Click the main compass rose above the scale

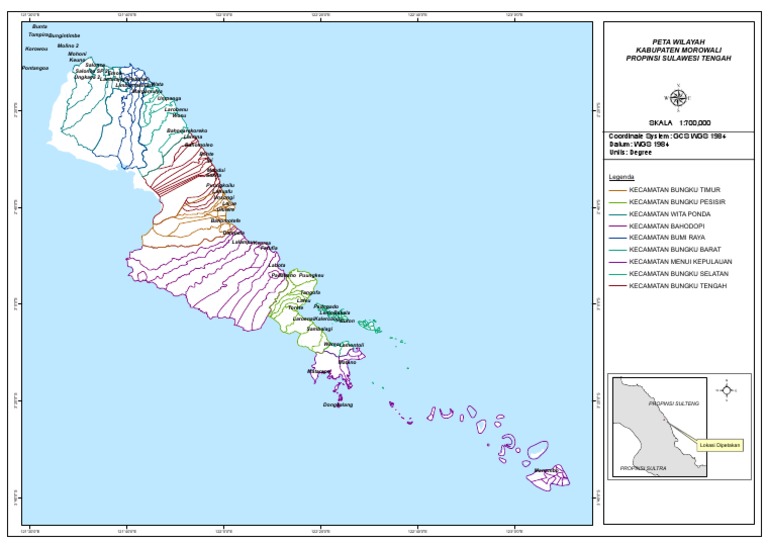(x=678, y=98)
